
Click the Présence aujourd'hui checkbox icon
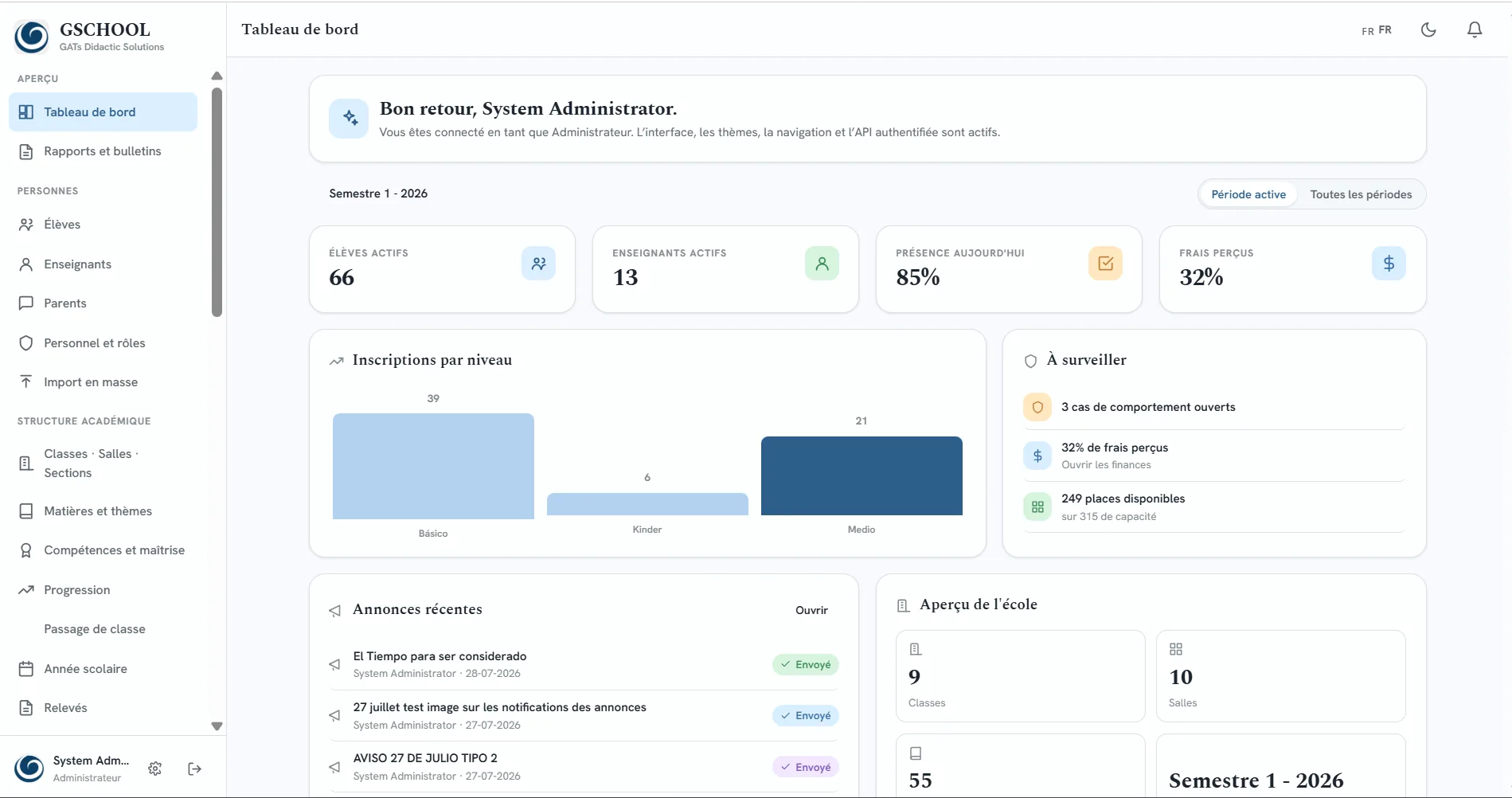pos(1106,264)
